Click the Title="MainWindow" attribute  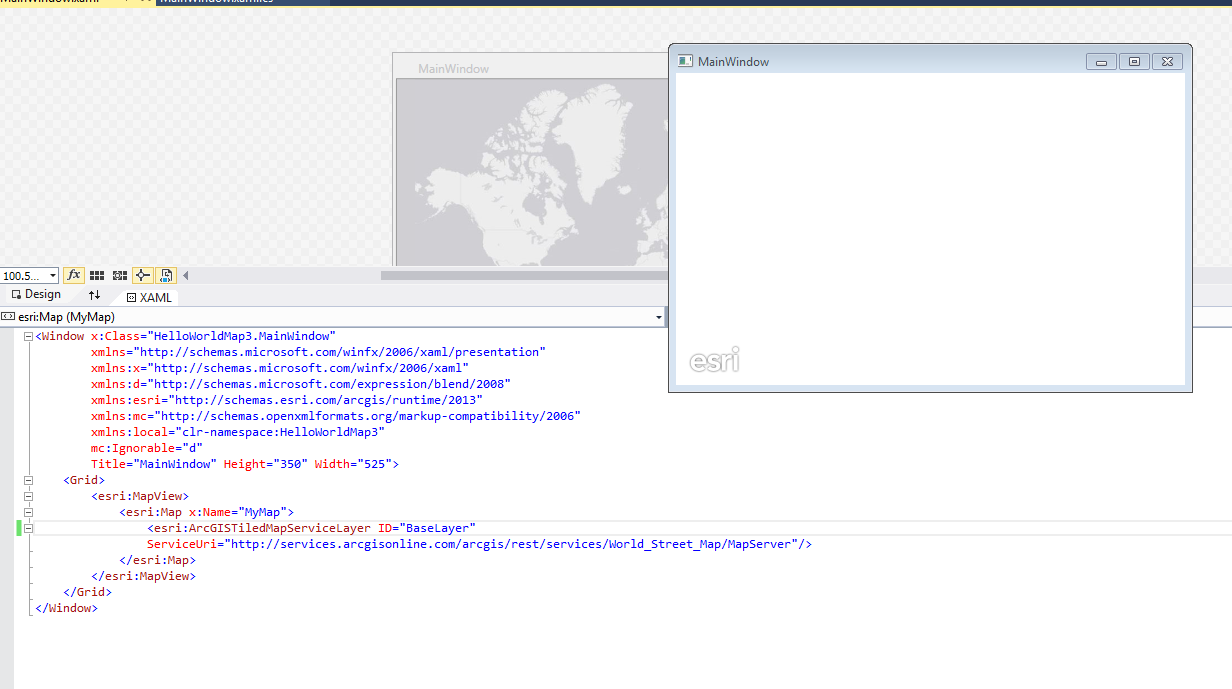153,464
